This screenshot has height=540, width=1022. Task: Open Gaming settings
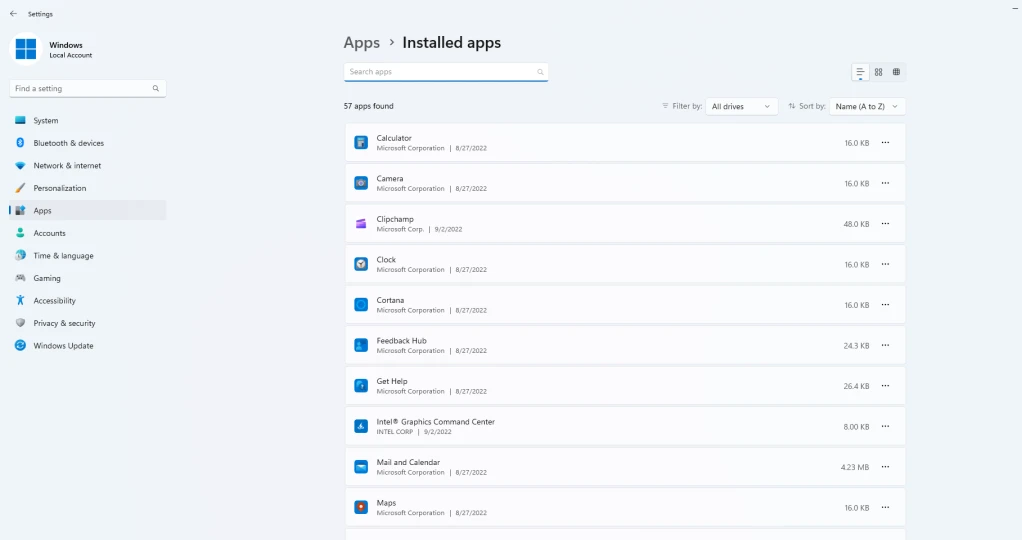coord(88,278)
